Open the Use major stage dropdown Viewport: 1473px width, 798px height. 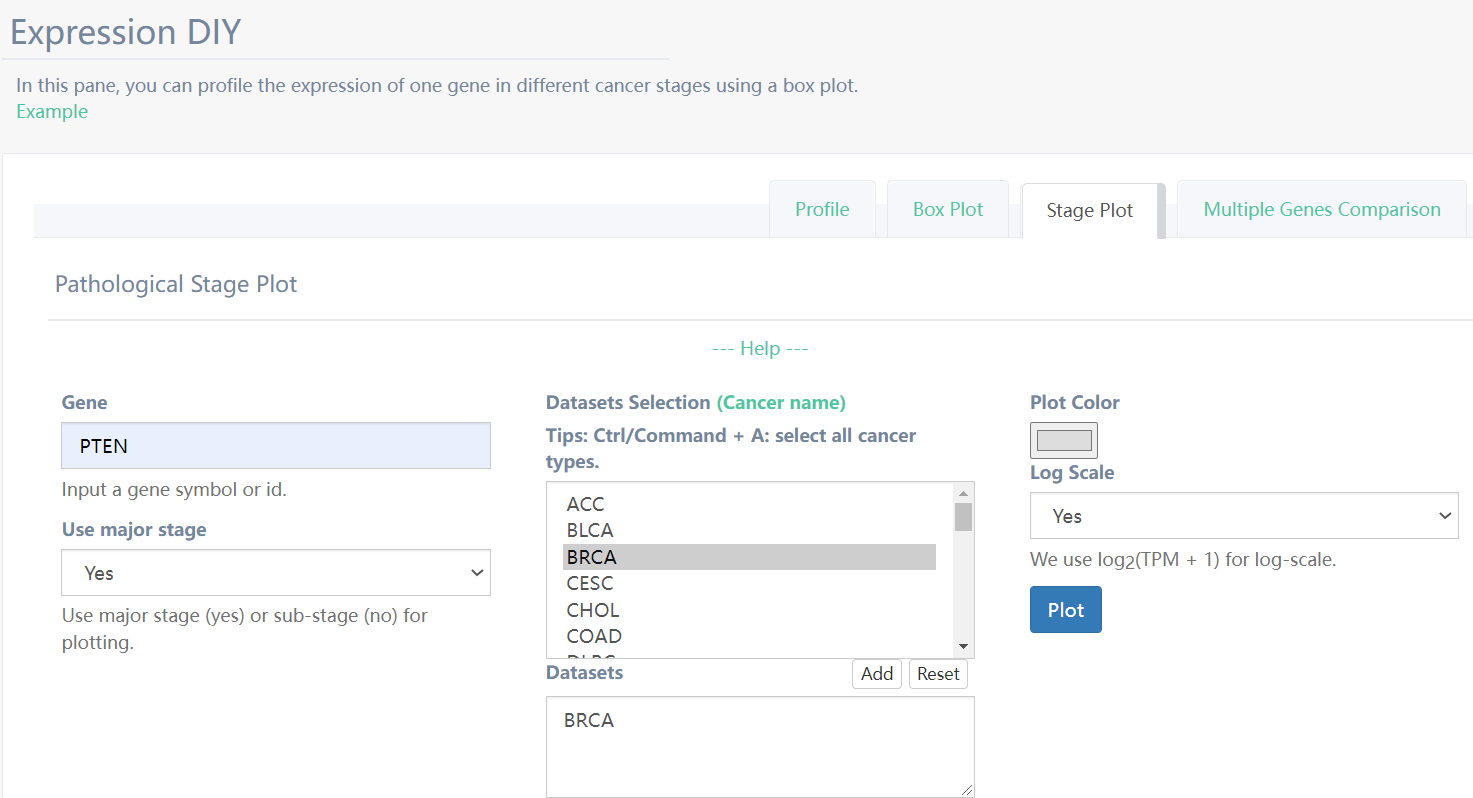[x=275, y=573]
